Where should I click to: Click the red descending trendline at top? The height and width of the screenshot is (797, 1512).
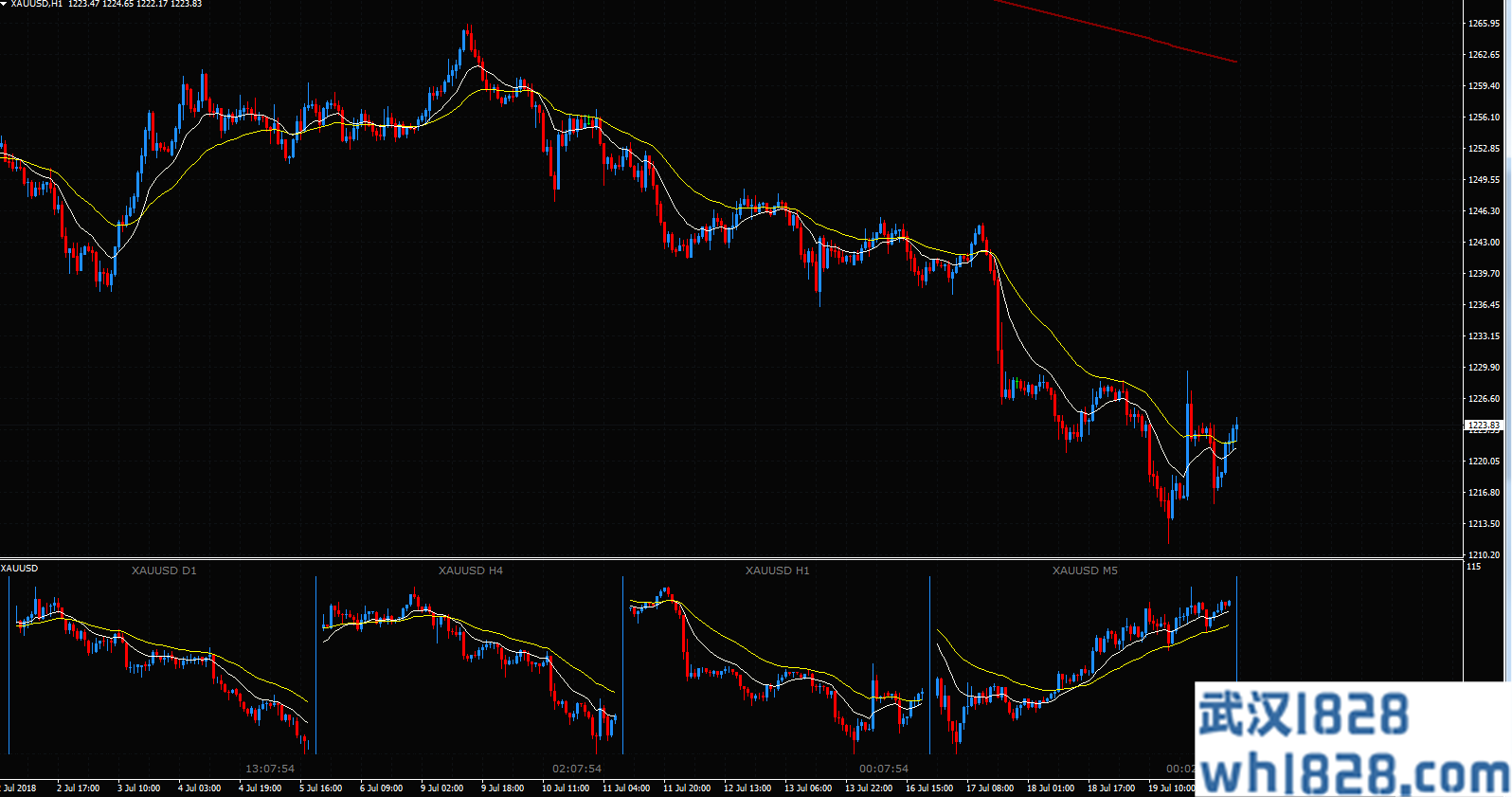(x=1118, y=31)
